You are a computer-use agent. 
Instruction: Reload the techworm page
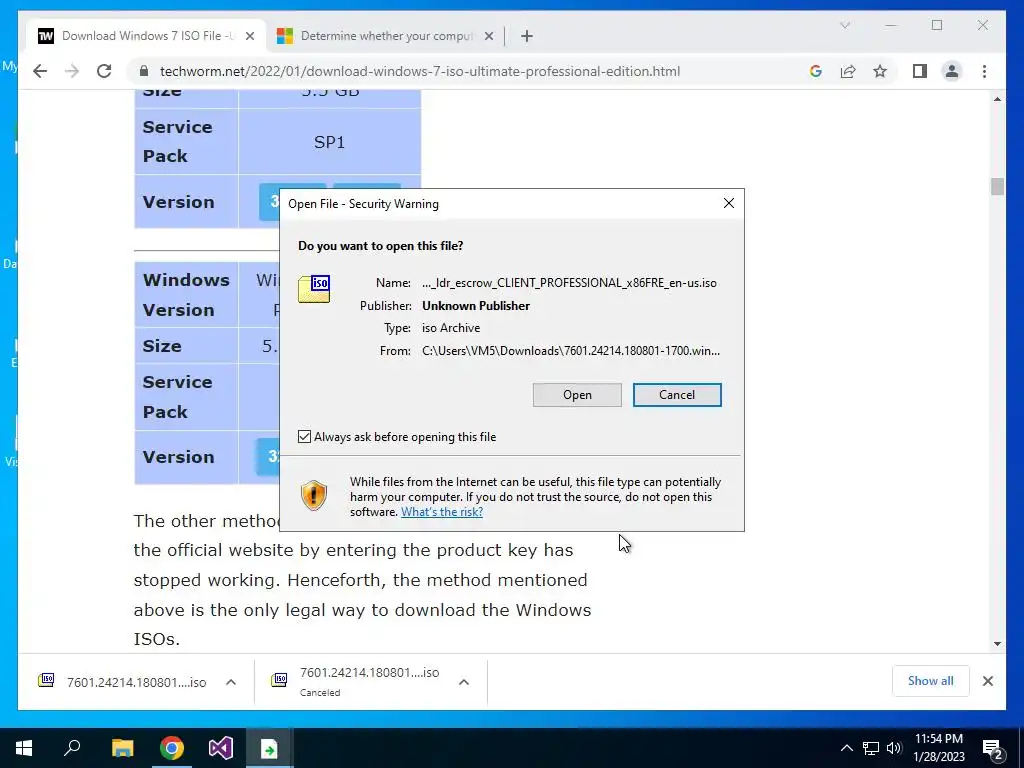point(104,71)
